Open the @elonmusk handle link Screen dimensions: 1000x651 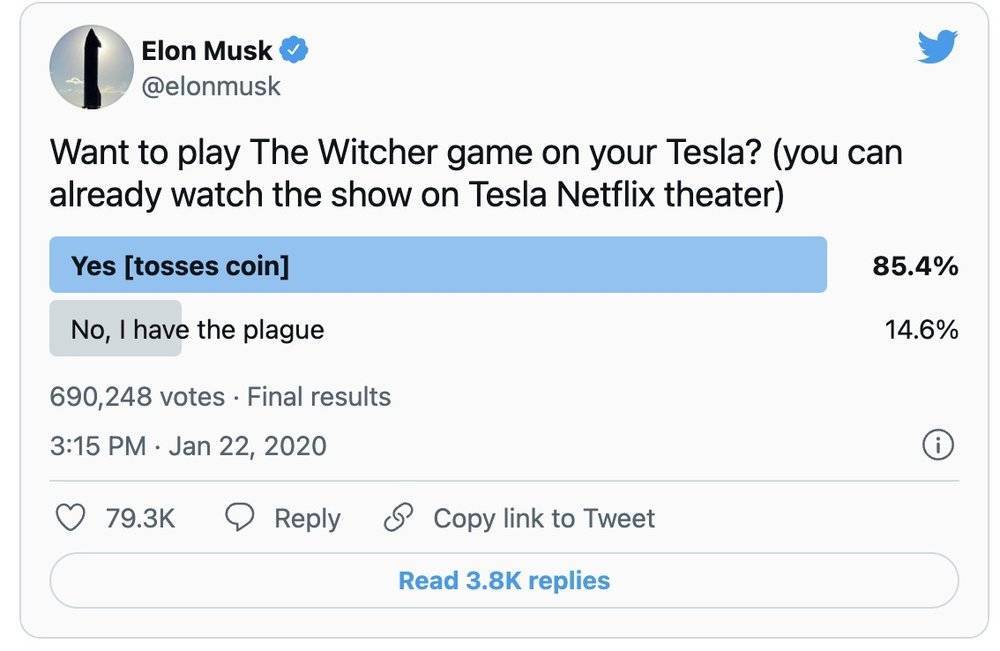(211, 86)
